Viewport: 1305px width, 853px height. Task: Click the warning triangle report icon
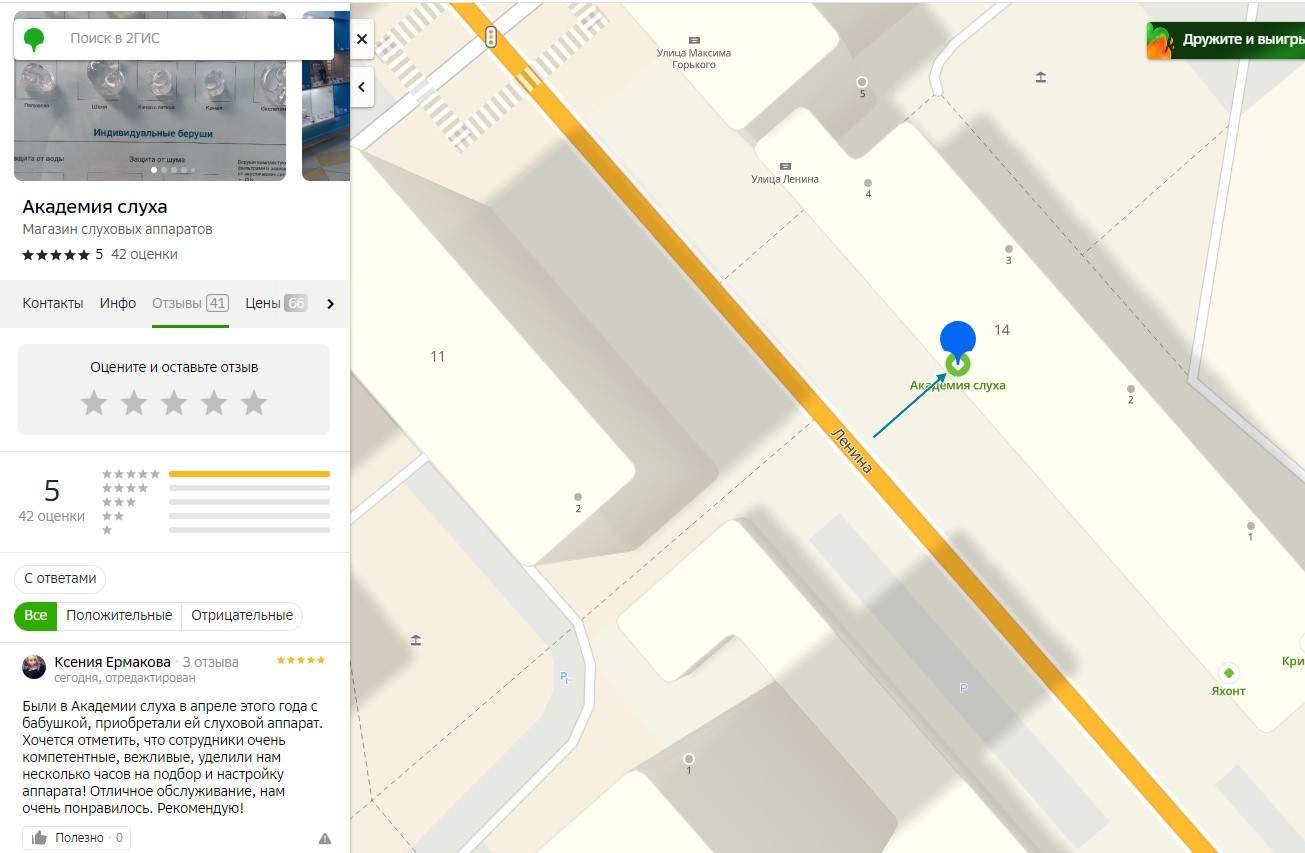[x=324, y=838]
